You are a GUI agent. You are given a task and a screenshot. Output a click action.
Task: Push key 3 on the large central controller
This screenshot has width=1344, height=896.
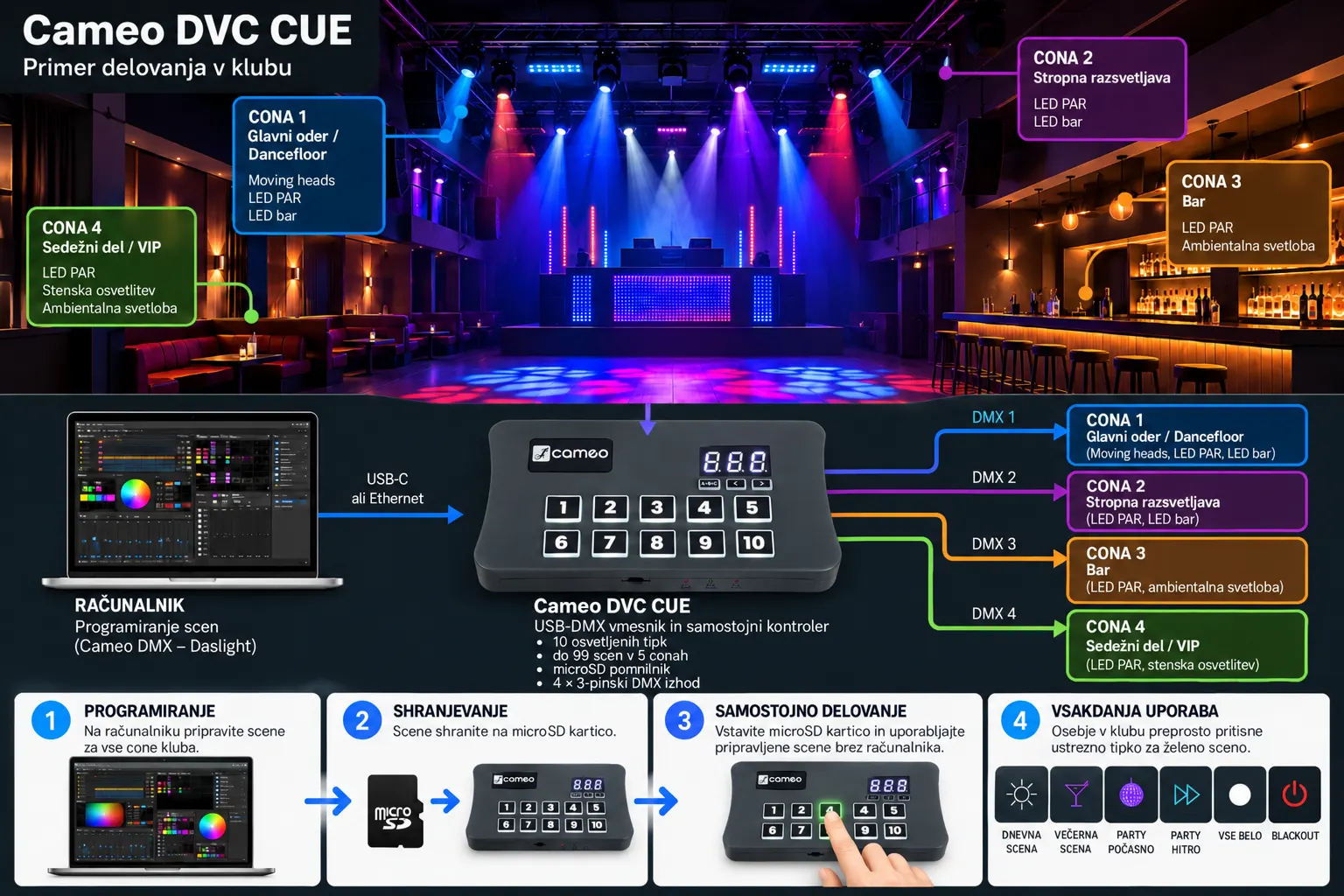coord(657,508)
